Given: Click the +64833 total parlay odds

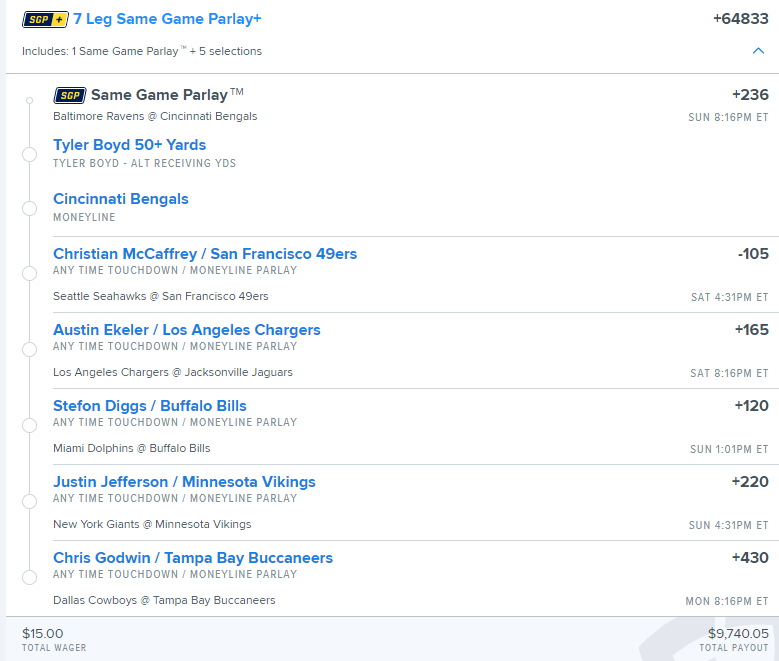Looking at the screenshot, I should (741, 19).
